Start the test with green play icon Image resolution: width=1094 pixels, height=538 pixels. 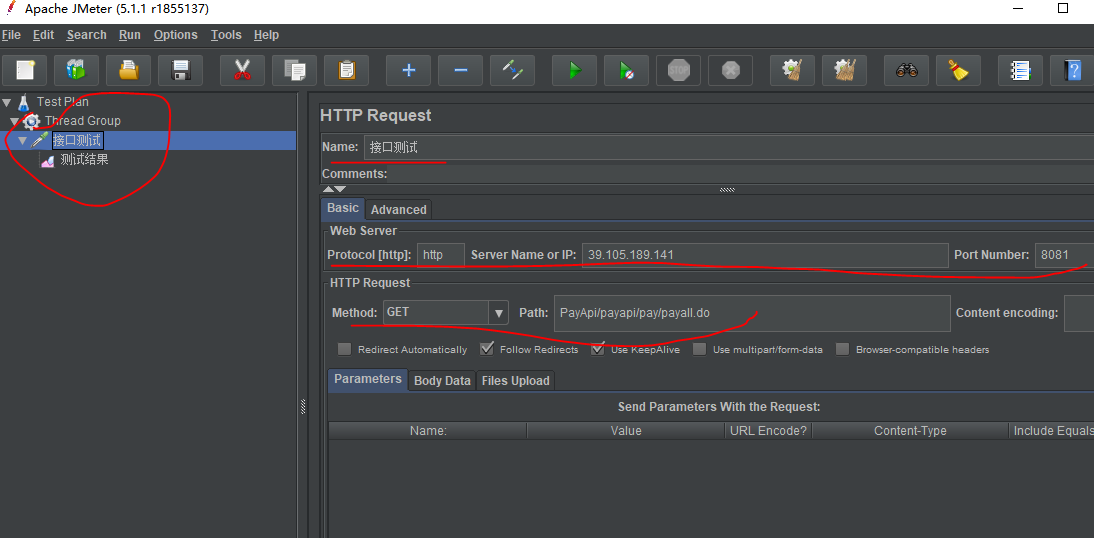click(574, 70)
